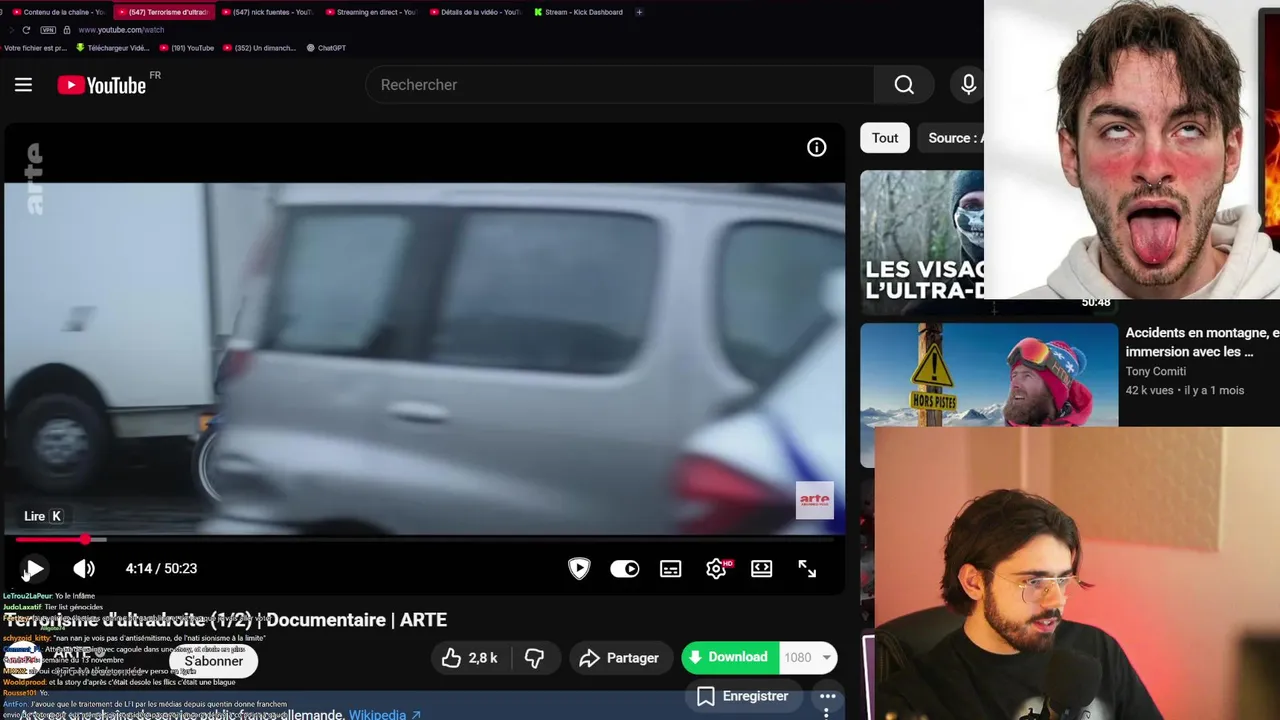
Task: Toggle subtitles on the player
Action: pyautogui.click(x=671, y=569)
